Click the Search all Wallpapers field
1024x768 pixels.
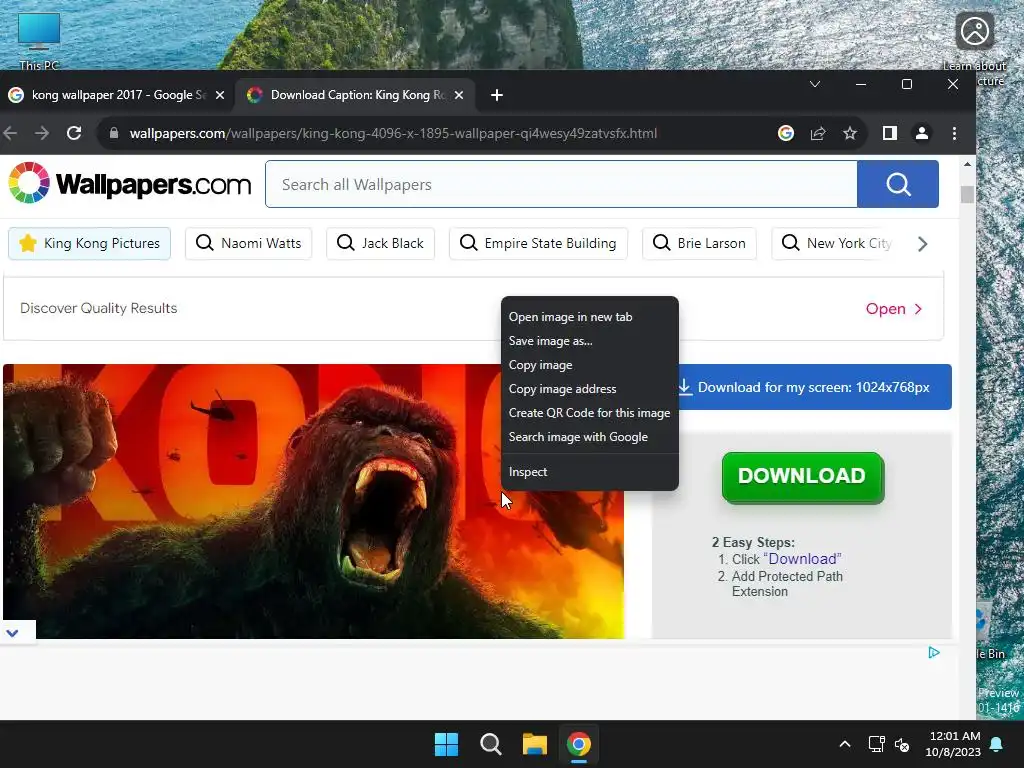tap(561, 184)
